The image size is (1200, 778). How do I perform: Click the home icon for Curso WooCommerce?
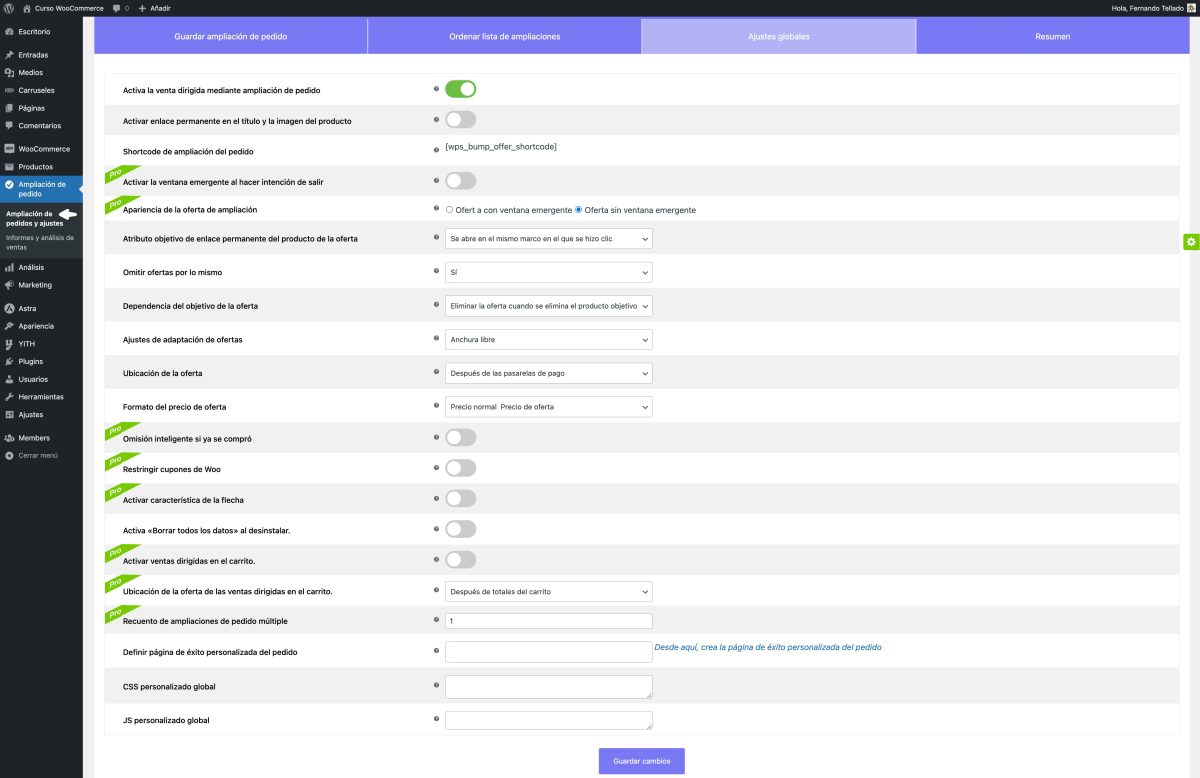pos(27,8)
